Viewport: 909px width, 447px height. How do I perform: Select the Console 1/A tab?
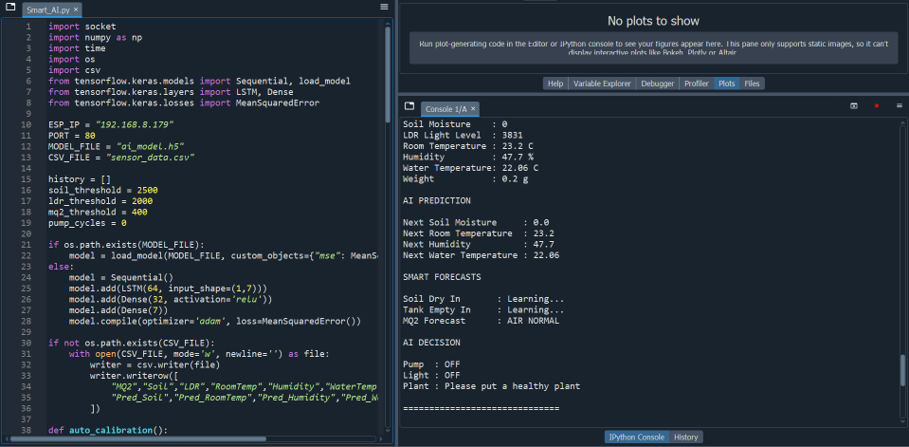click(449, 108)
